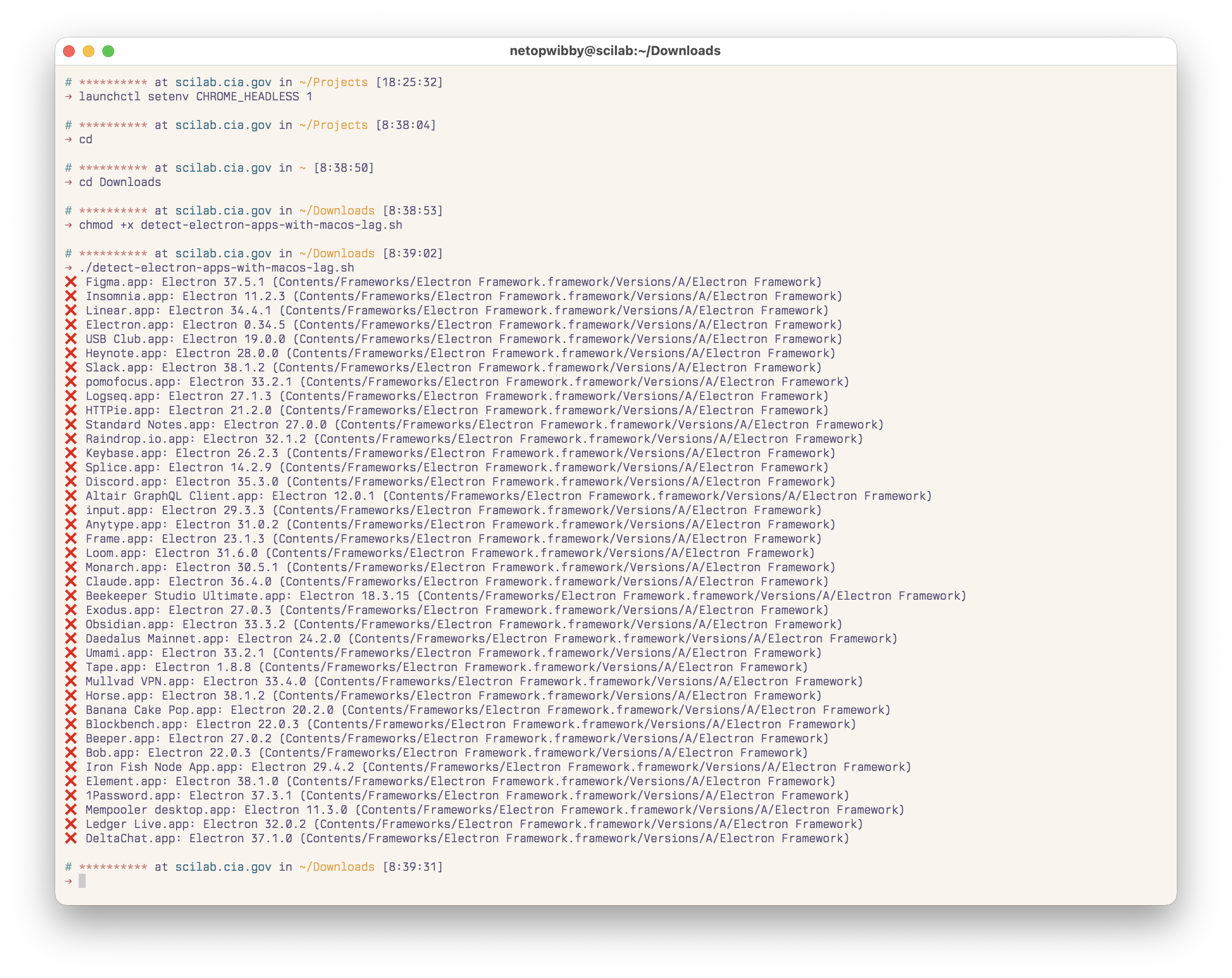This screenshot has height=978, width=1232.
Task: Click the terminal cursor at the last prompt
Action: tap(82, 881)
